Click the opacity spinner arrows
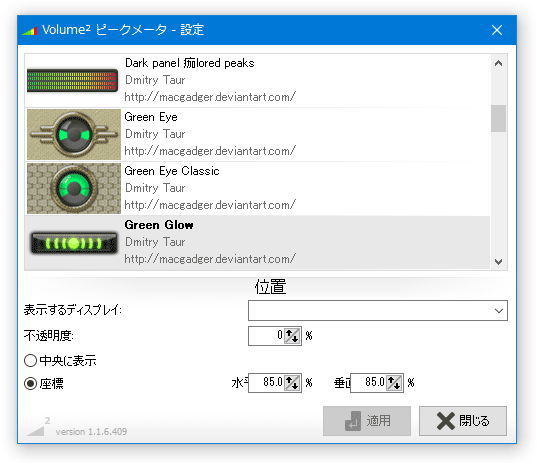Viewport: 537px width, 463px height. (292, 336)
